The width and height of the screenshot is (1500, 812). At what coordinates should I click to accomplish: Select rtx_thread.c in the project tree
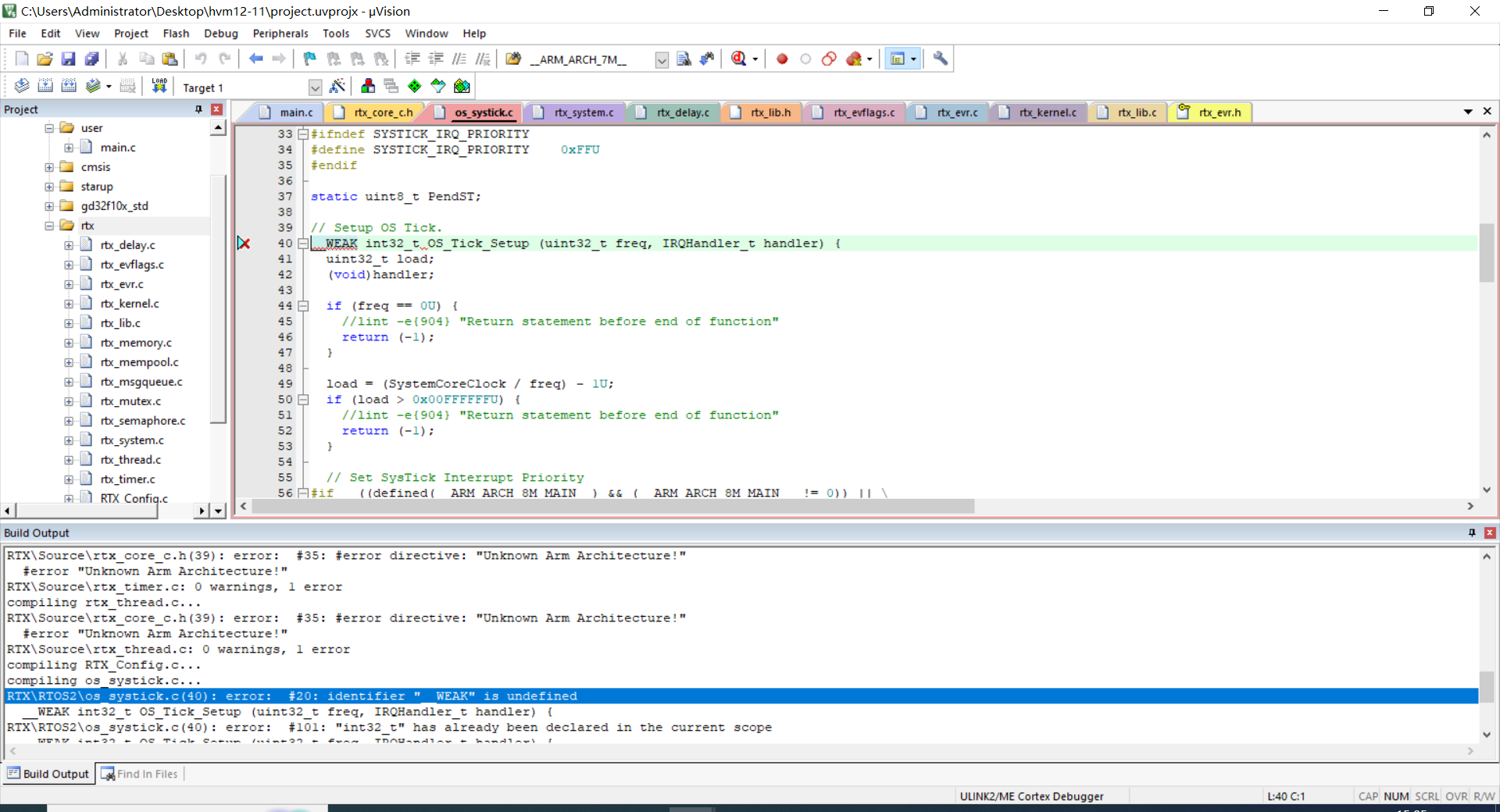pyautogui.click(x=130, y=460)
